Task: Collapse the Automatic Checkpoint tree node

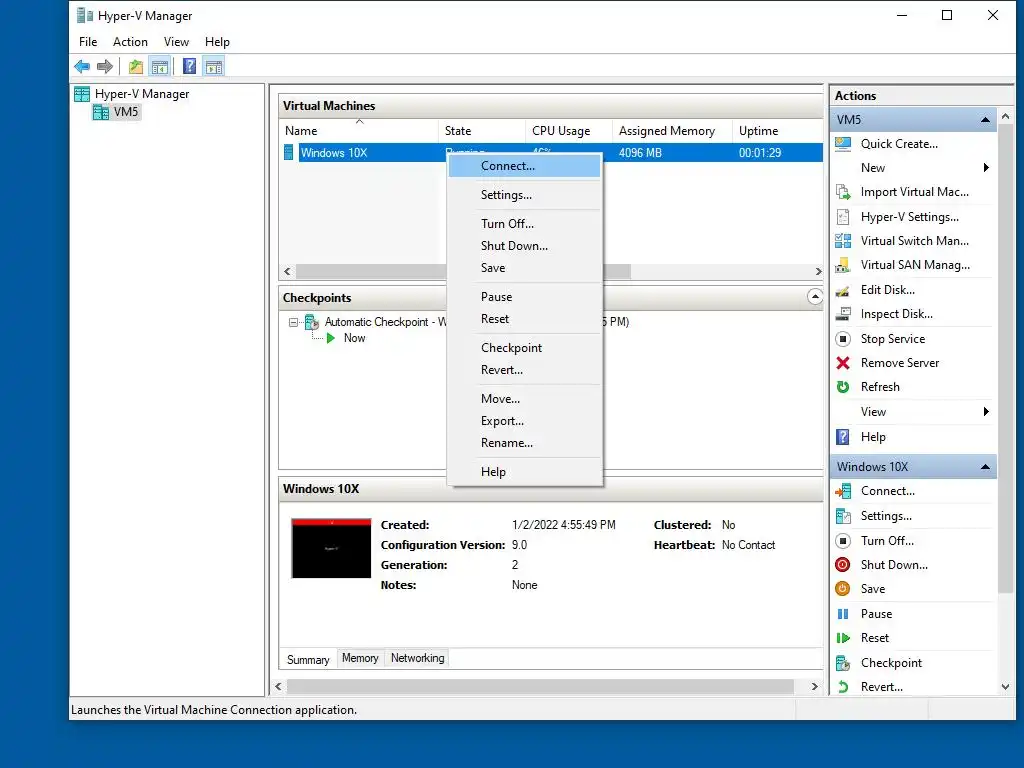Action: 293,322
